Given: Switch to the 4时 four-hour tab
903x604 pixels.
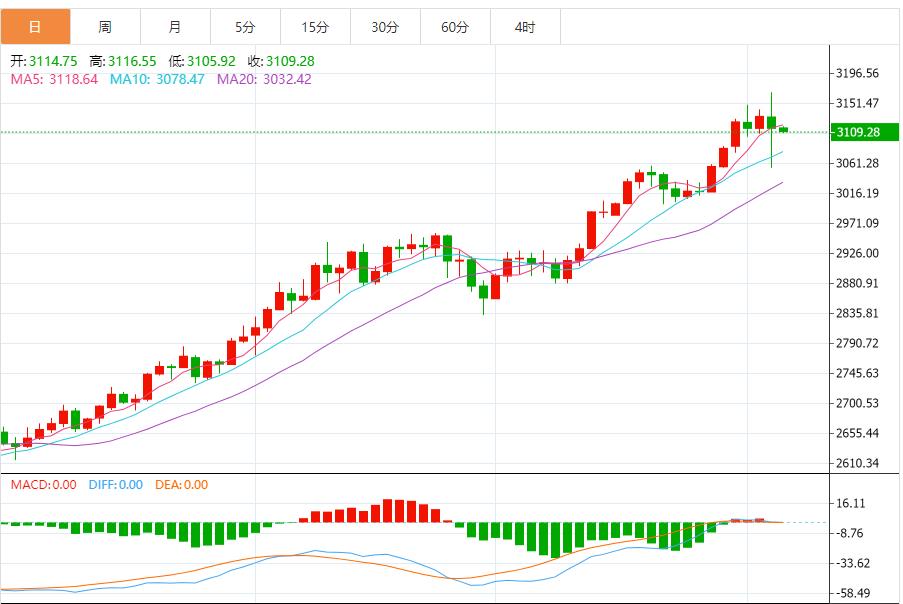Looking at the screenshot, I should (526, 26).
